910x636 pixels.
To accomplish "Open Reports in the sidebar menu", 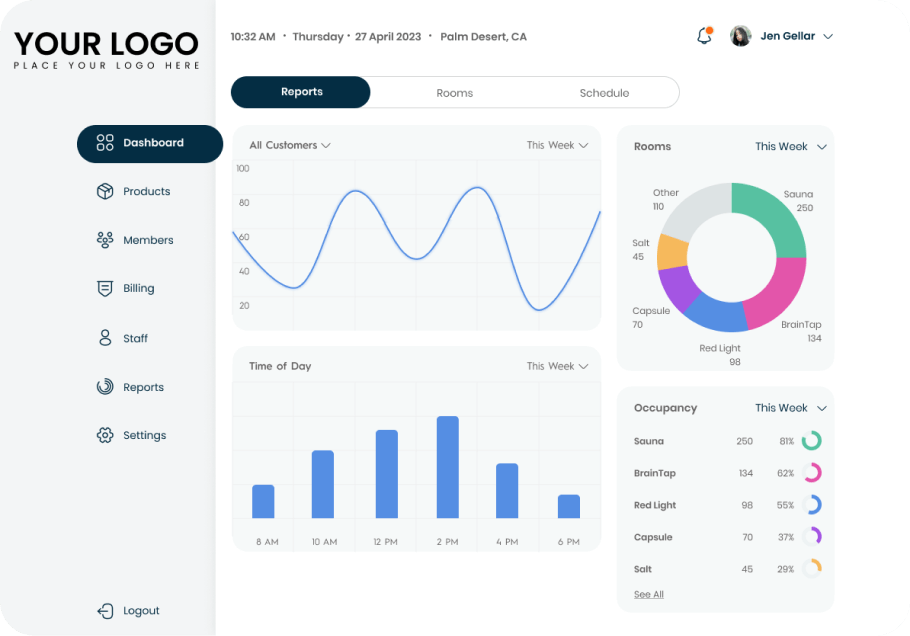I will (131, 386).
